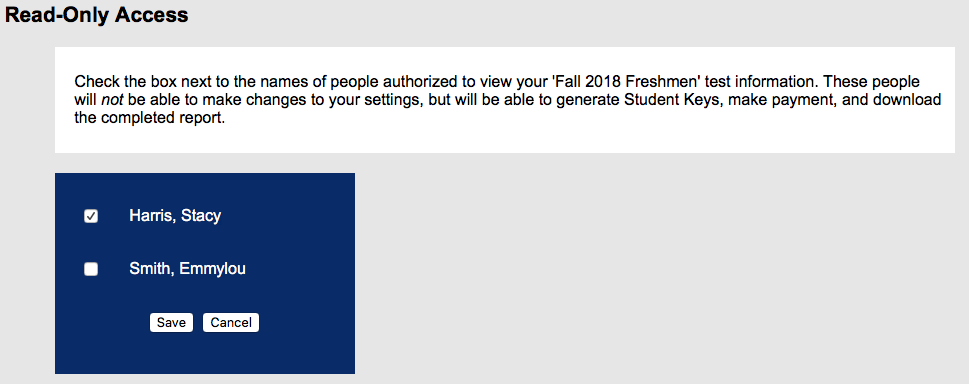
Task: Select the Harris, Stacy name label
Action: 175,216
